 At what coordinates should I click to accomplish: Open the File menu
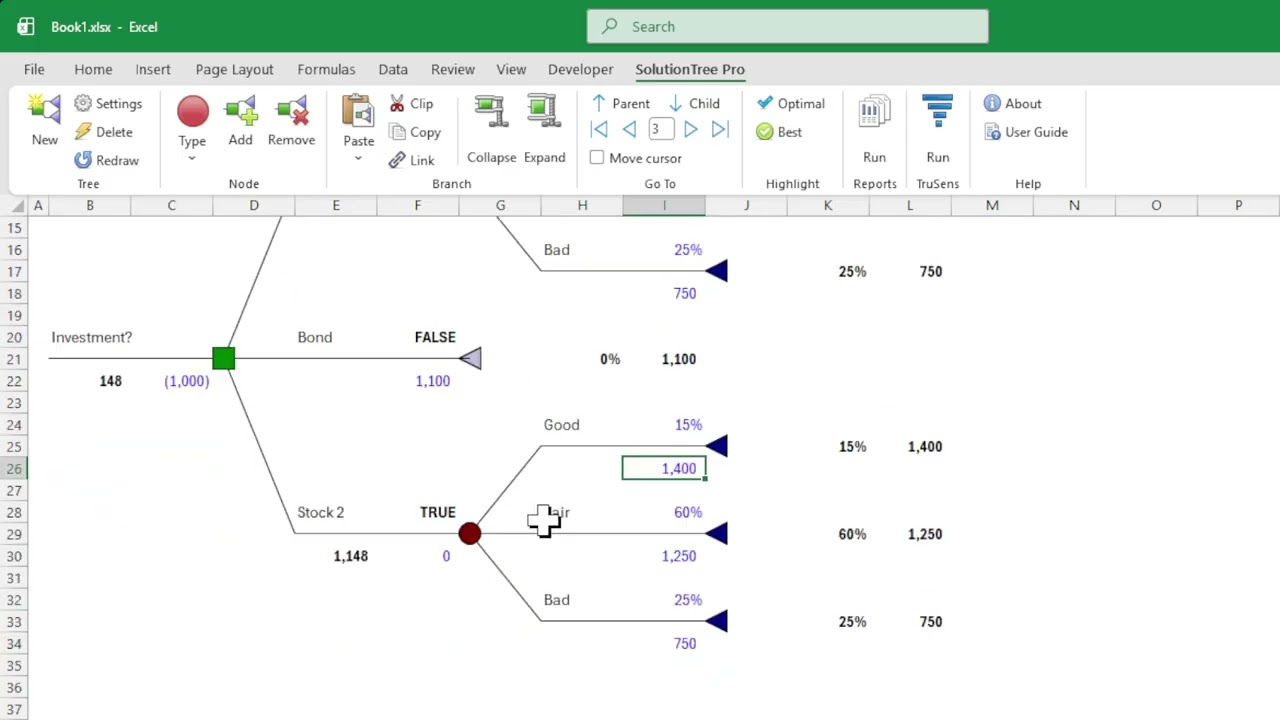tap(34, 69)
